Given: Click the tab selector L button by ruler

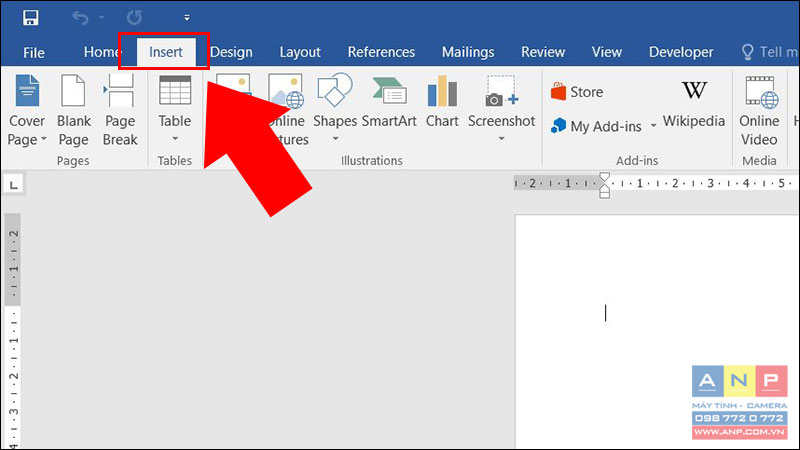Looking at the screenshot, I should point(14,185).
